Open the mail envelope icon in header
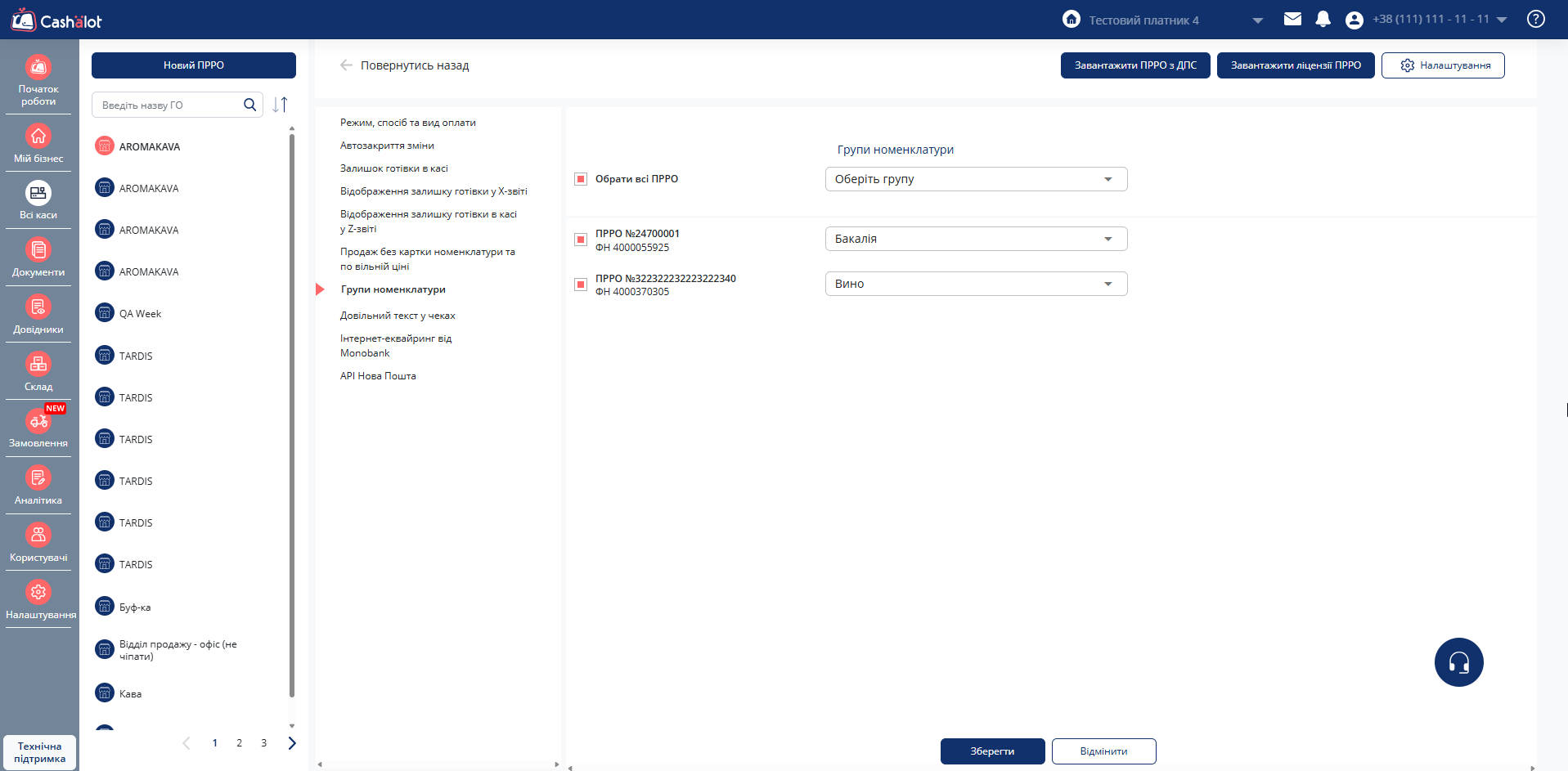 coord(1292,19)
